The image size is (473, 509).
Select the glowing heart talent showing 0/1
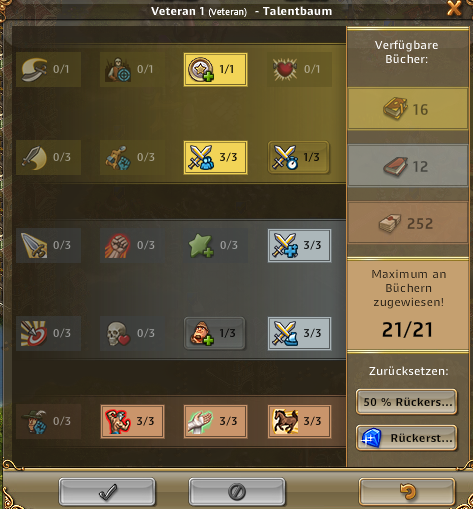[x=300, y=69]
